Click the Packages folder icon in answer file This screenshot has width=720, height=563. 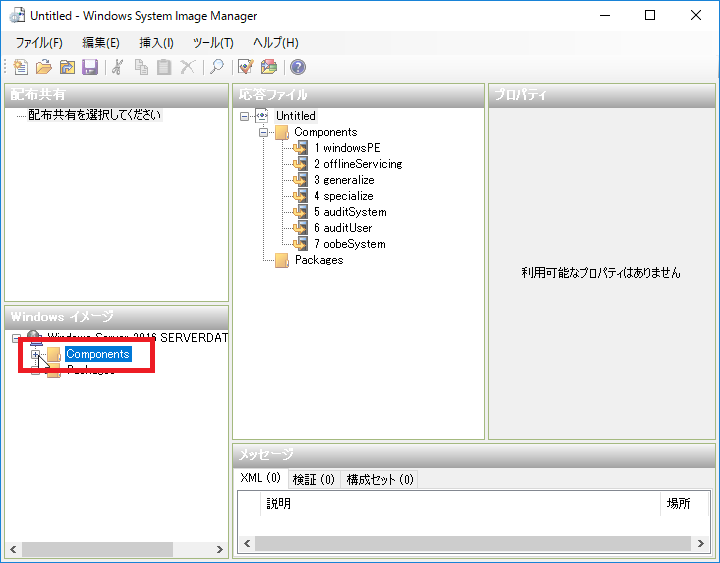(x=282, y=260)
